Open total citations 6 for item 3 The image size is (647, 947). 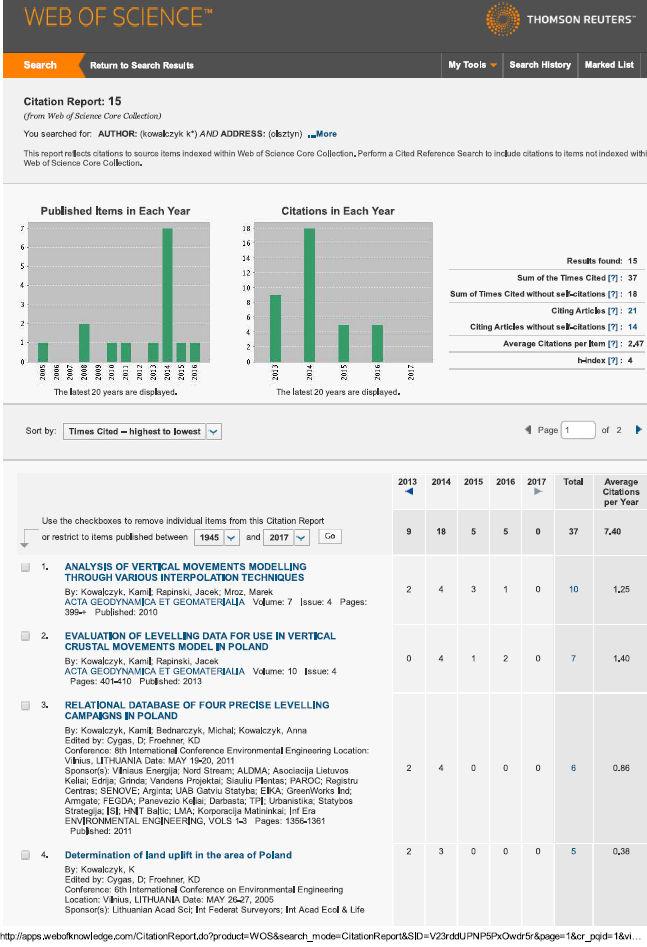click(573, 768)
